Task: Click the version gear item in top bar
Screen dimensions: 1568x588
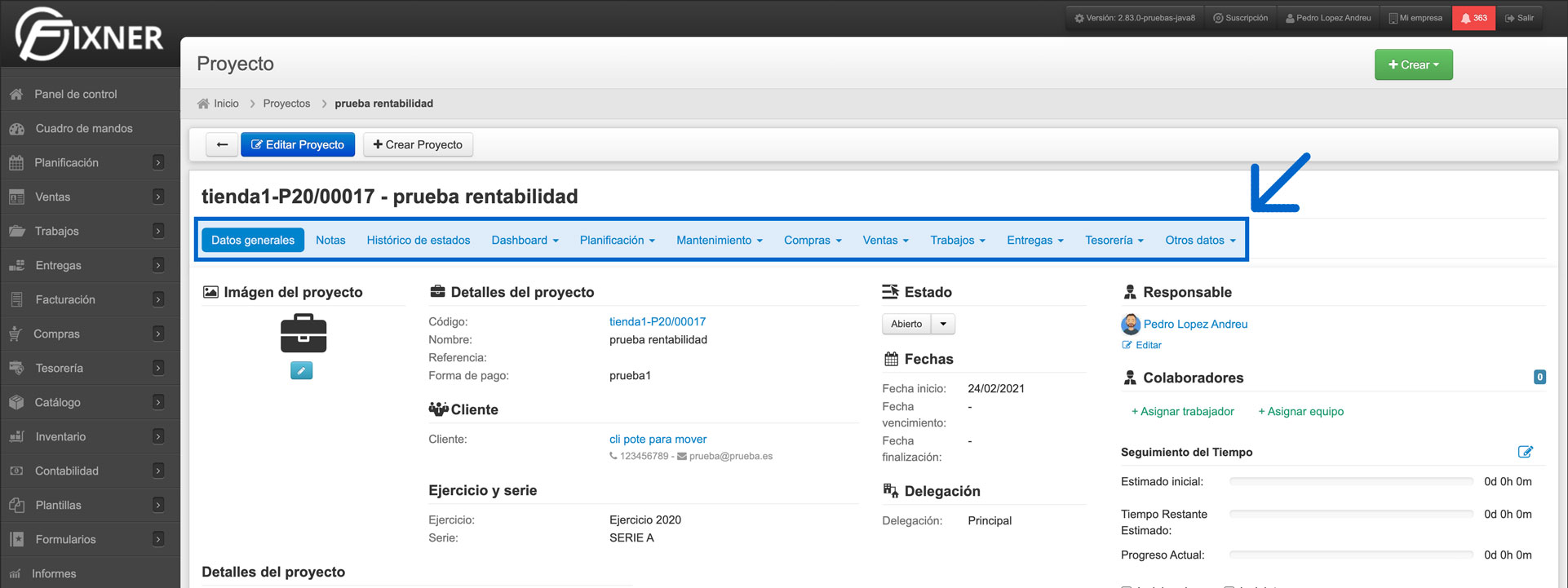Action: click(1135, 18)
